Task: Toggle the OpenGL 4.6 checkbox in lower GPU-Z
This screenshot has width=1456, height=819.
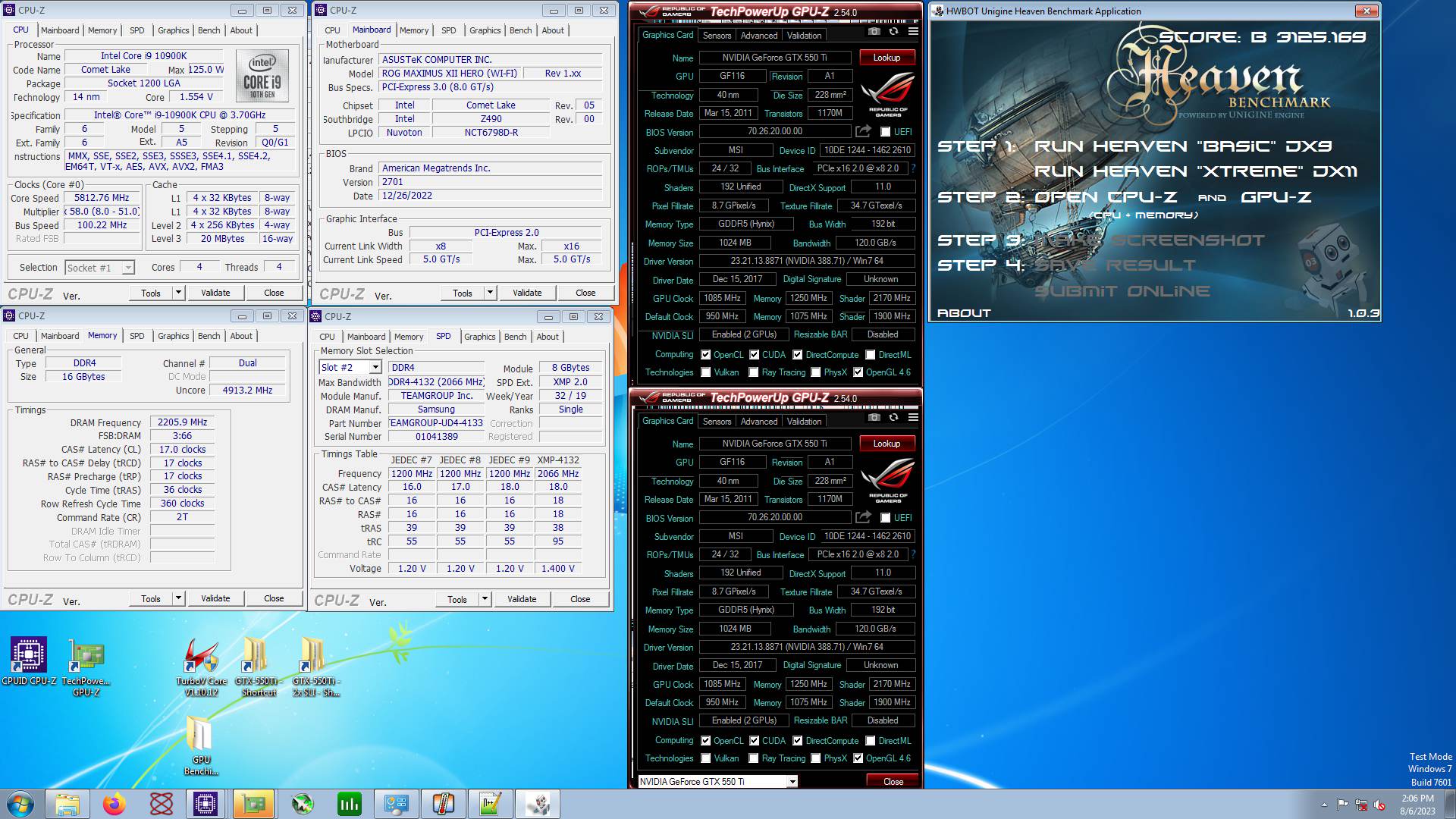Action: click(x=858, y=758)
